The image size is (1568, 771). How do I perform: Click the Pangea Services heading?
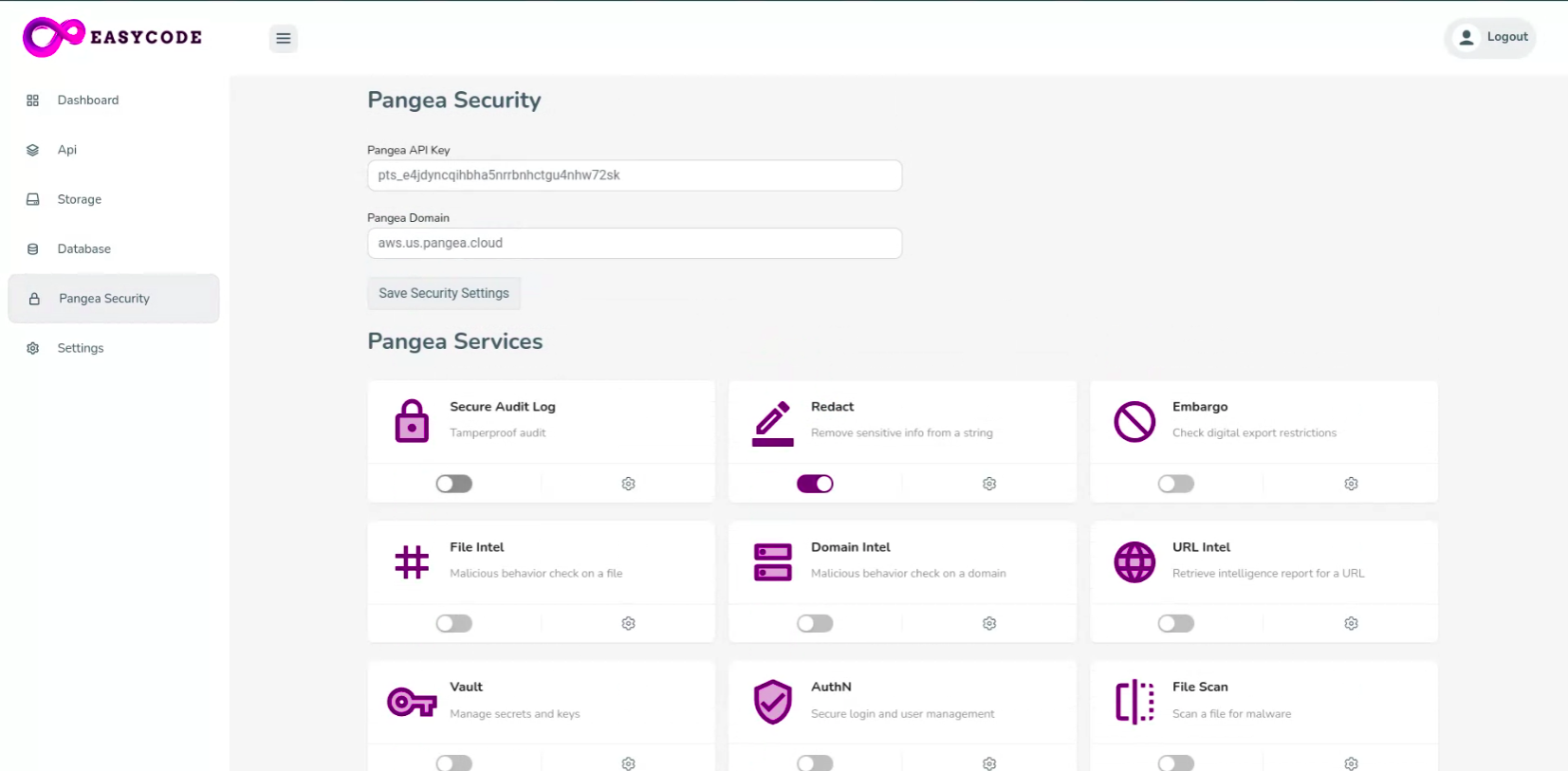(455, 341)
